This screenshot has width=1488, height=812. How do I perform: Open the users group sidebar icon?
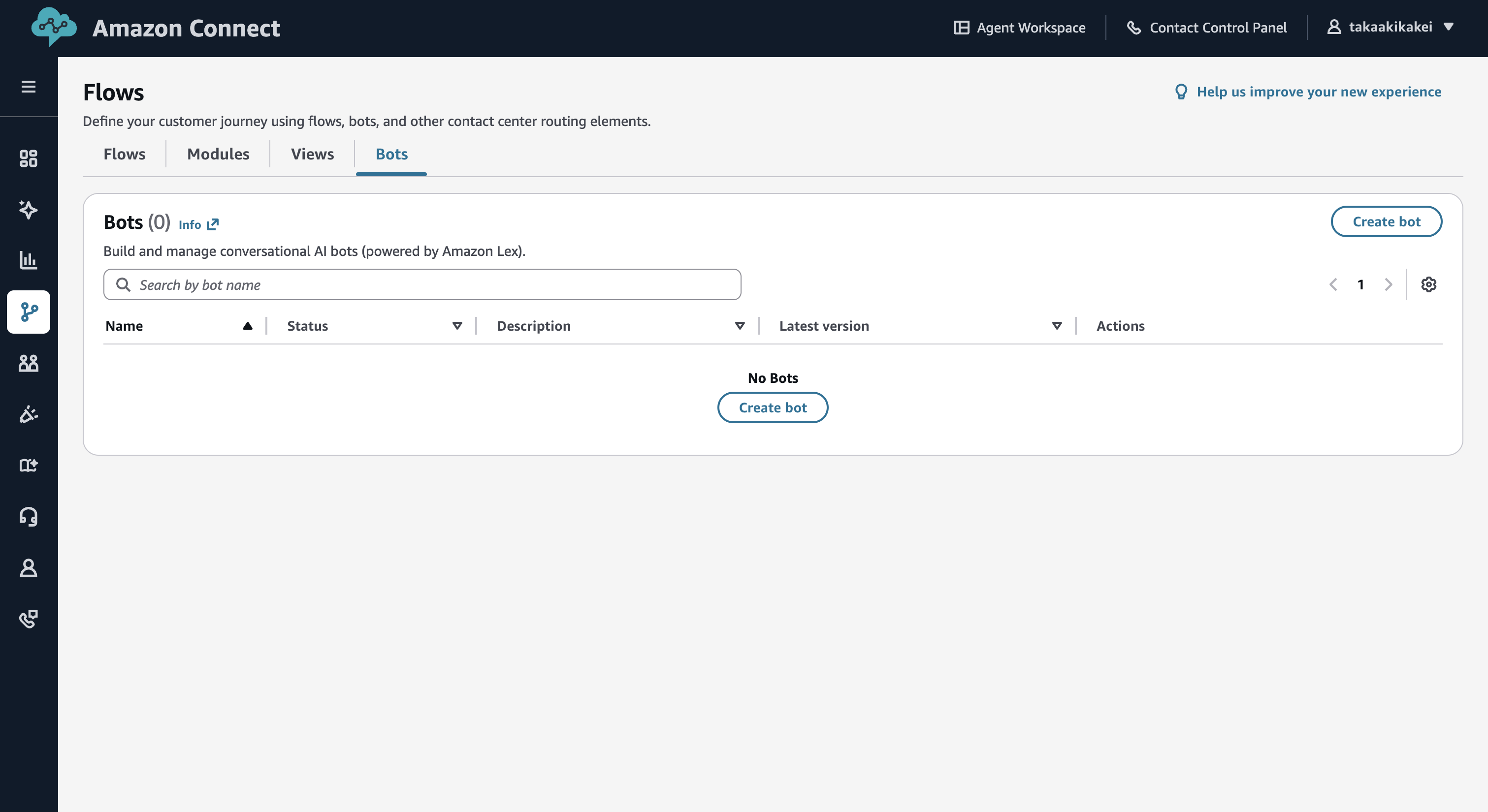[28, 363]
